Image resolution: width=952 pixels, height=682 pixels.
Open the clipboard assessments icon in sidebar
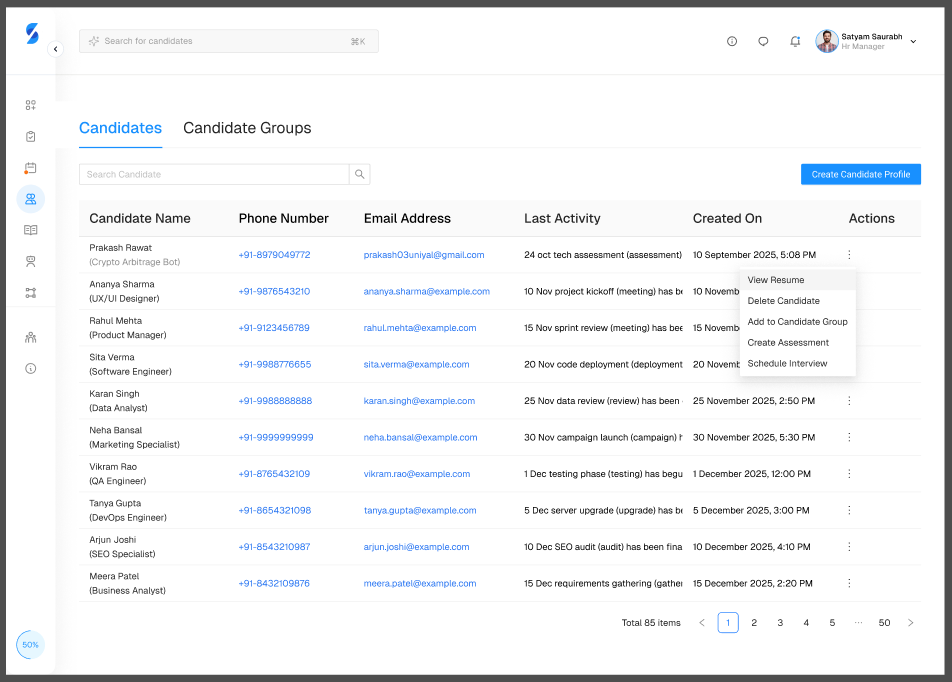click(x=31, y=136)
